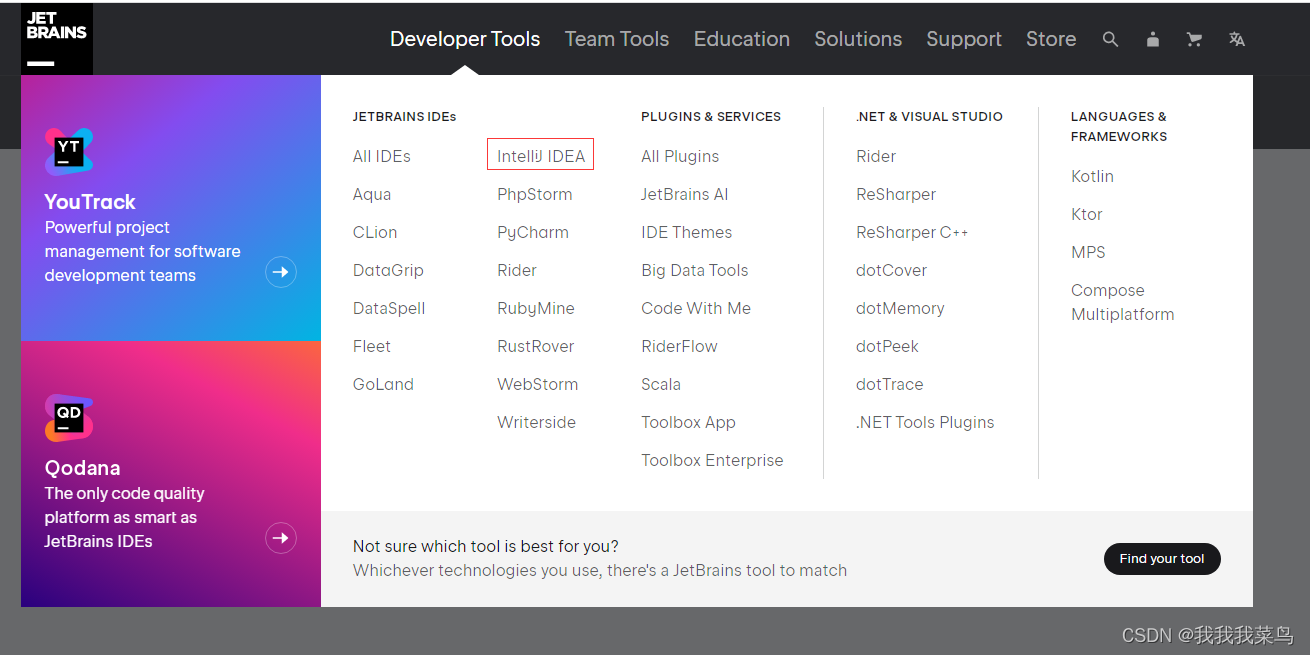The height and width of the screenshot is (655, 1310).
Task: Open the RubyMine link
Action: tap(536, 308)
